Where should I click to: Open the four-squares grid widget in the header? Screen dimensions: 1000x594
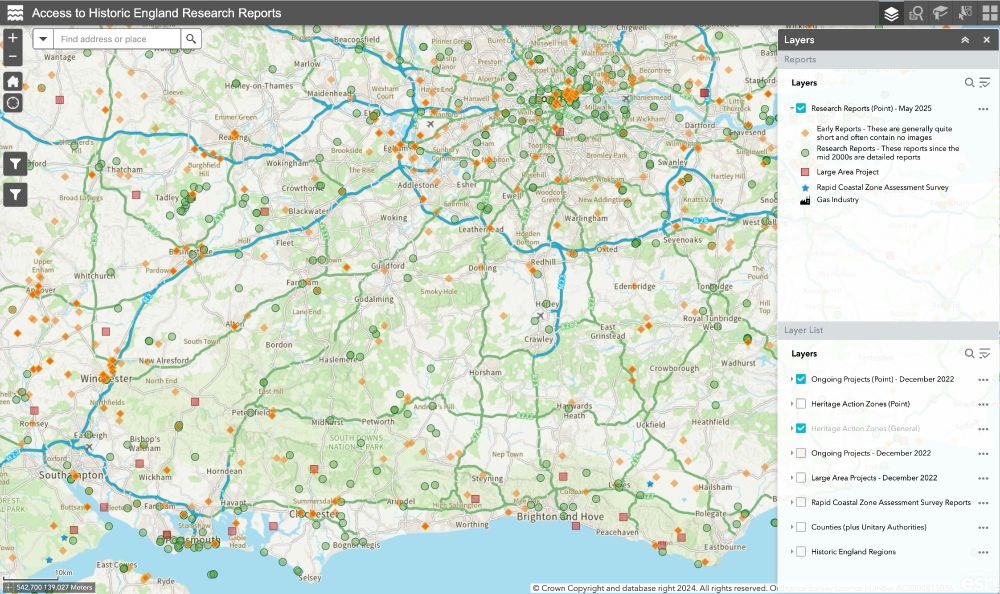pyautogui.click(x=989, y=13)
